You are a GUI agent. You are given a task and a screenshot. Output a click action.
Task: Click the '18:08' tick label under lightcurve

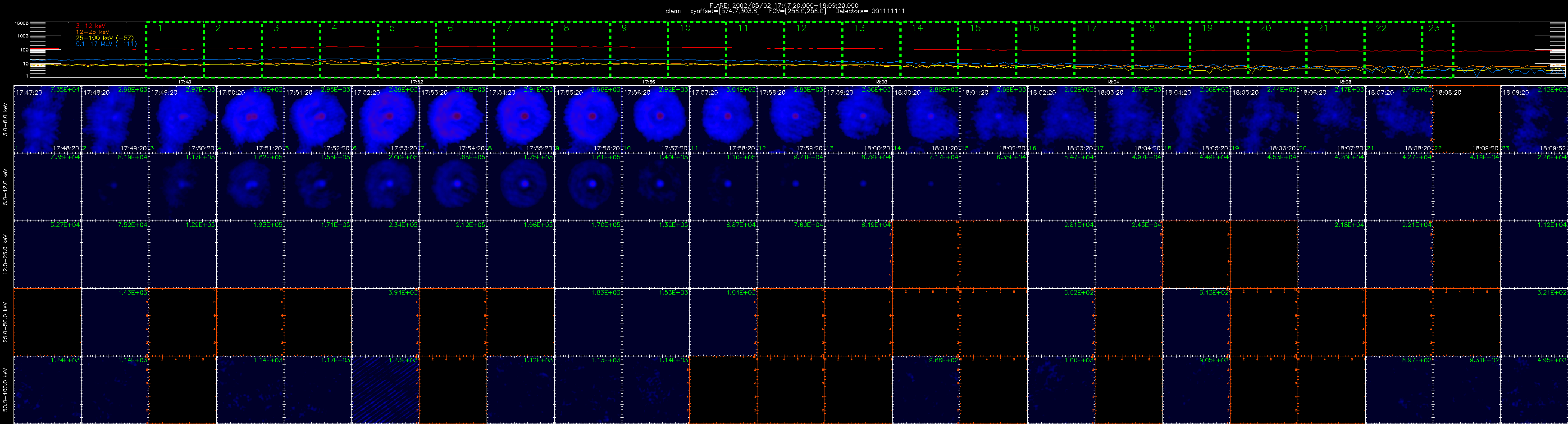[x=1345, y=82]
